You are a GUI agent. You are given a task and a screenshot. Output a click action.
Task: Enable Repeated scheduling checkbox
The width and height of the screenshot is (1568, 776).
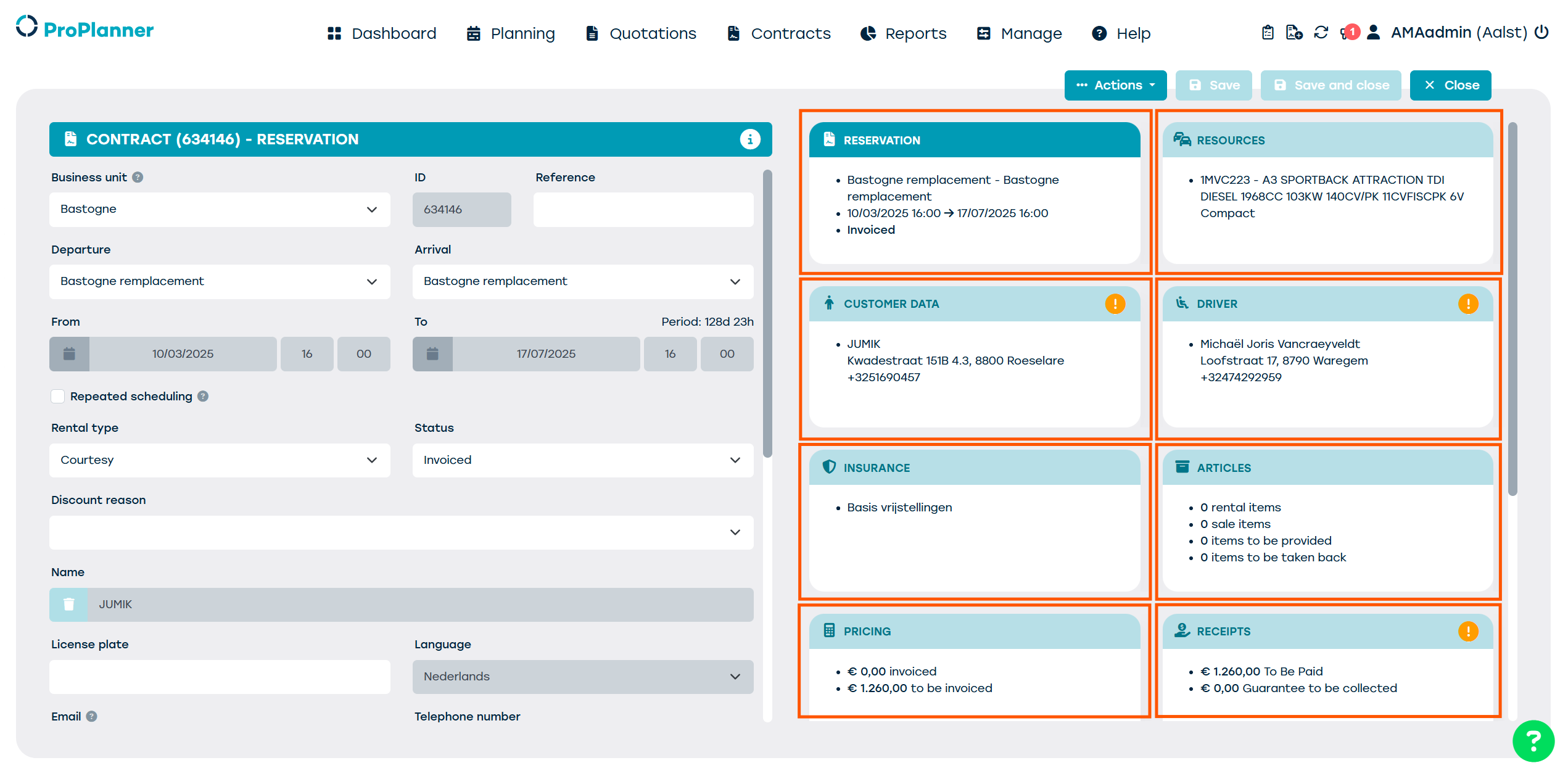click(x=58, y=396)
